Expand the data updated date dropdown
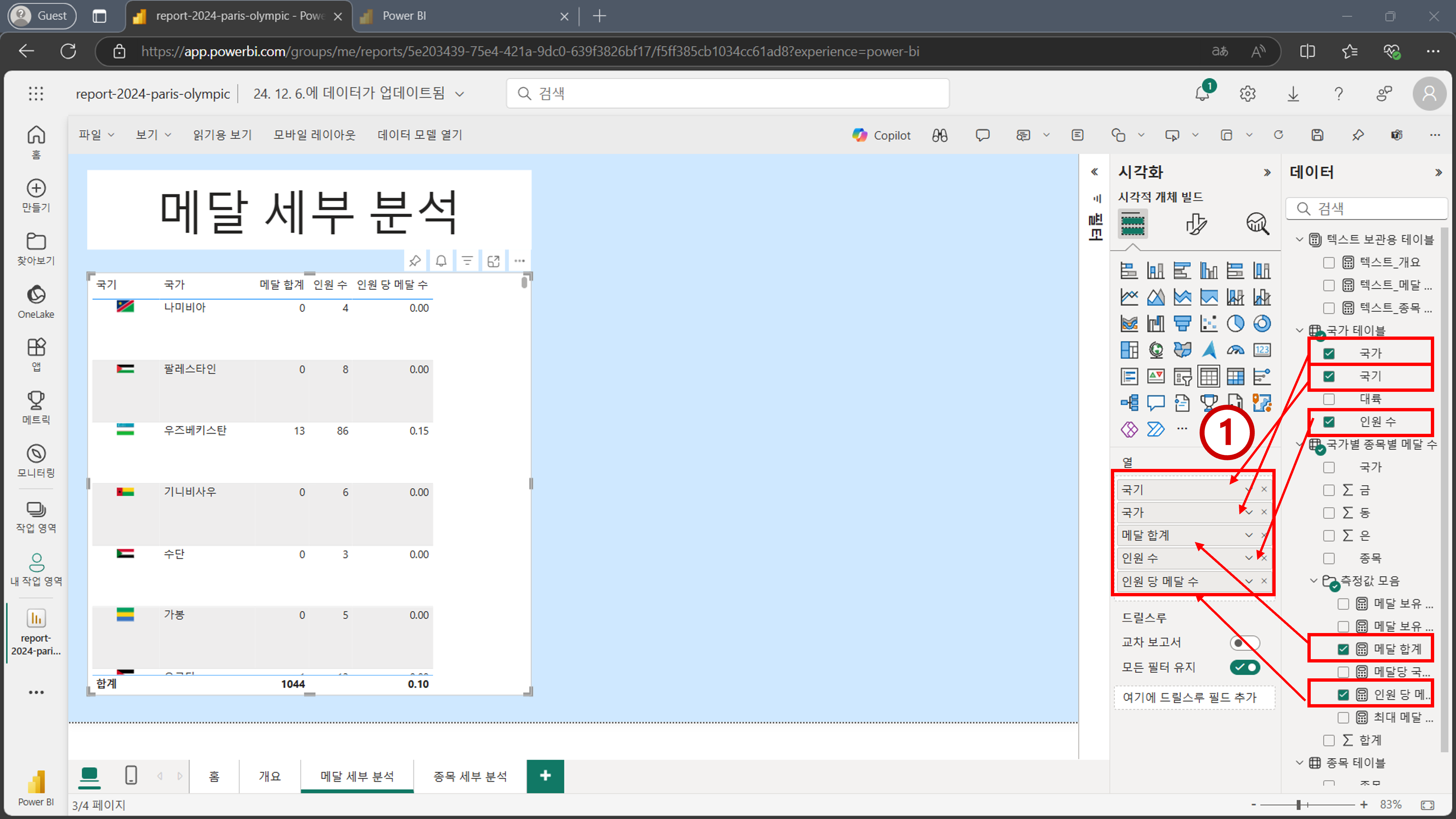This screenshot has width=1456, height=819. [460, 94]
